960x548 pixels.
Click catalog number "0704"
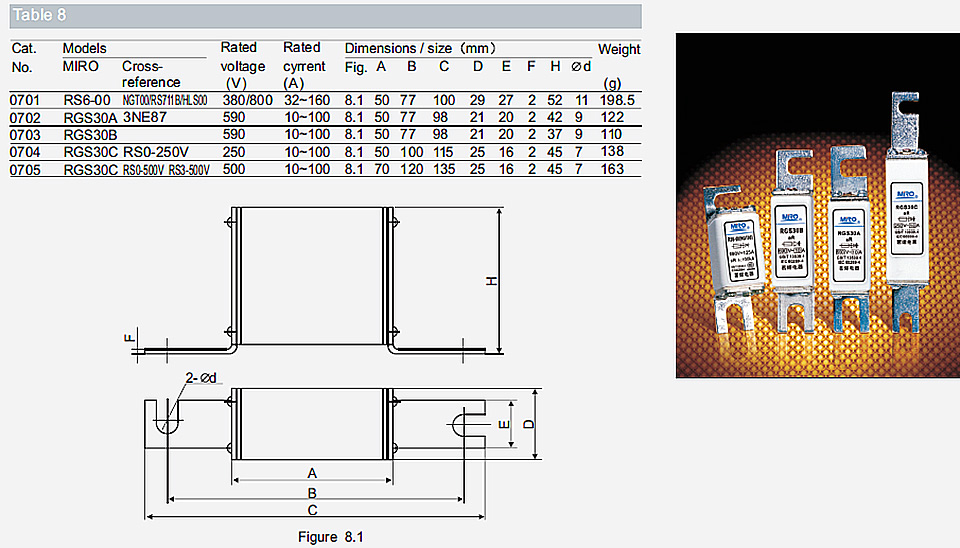(24, 152)
